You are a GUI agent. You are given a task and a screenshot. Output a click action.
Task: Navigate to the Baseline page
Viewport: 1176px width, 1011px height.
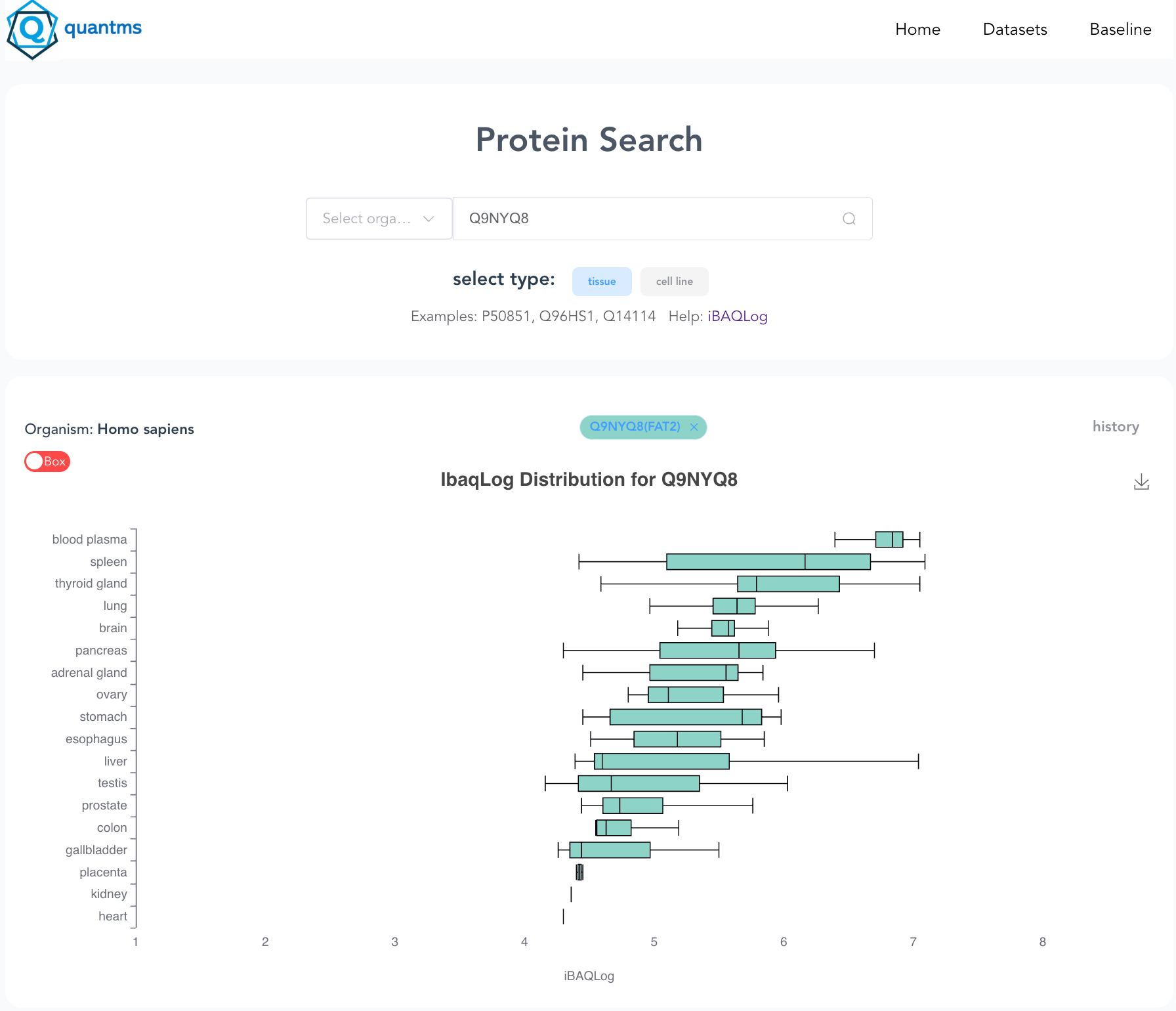click(1120, 30)
